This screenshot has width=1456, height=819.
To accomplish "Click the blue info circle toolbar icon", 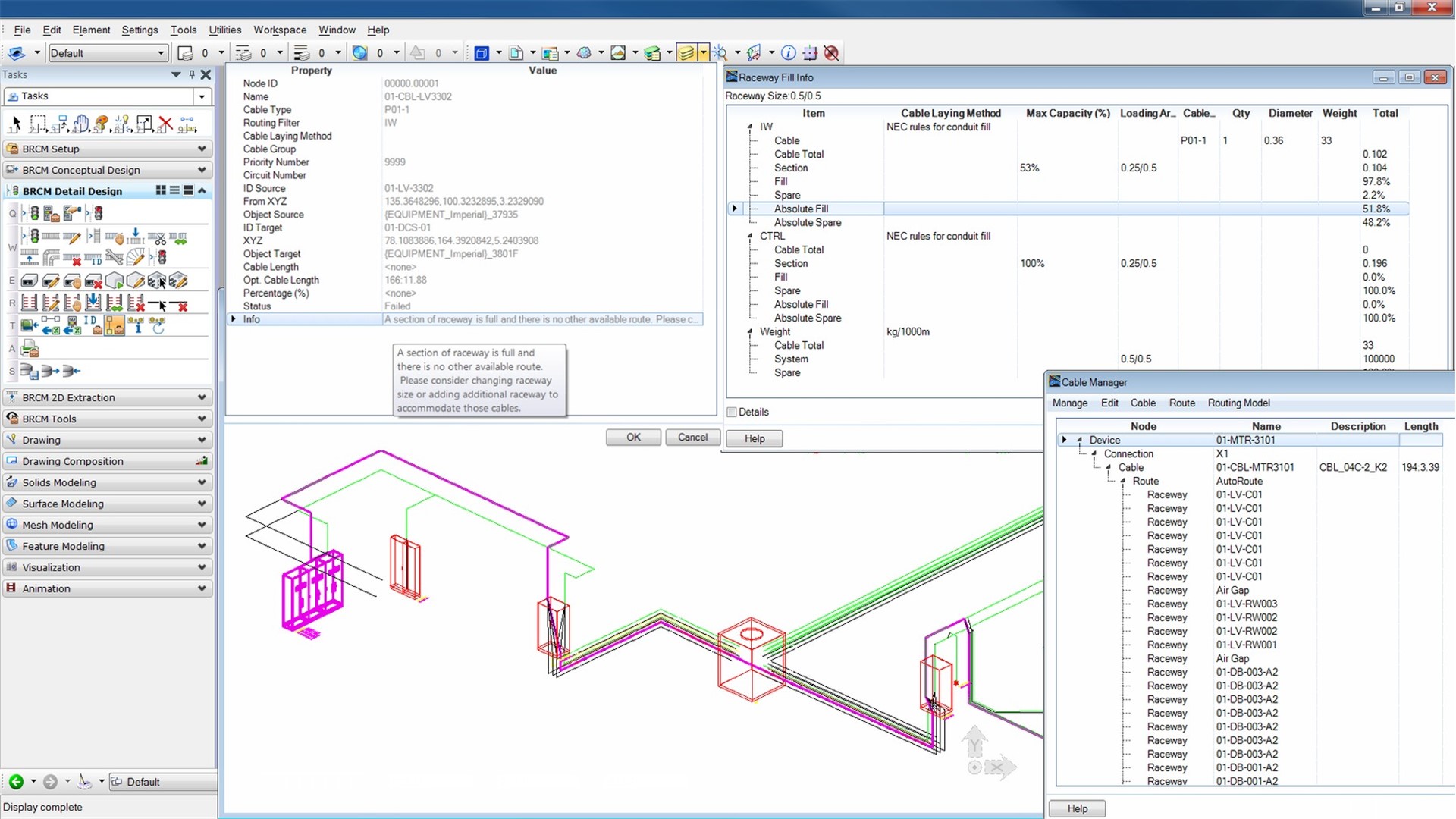I will pos(789,53).
